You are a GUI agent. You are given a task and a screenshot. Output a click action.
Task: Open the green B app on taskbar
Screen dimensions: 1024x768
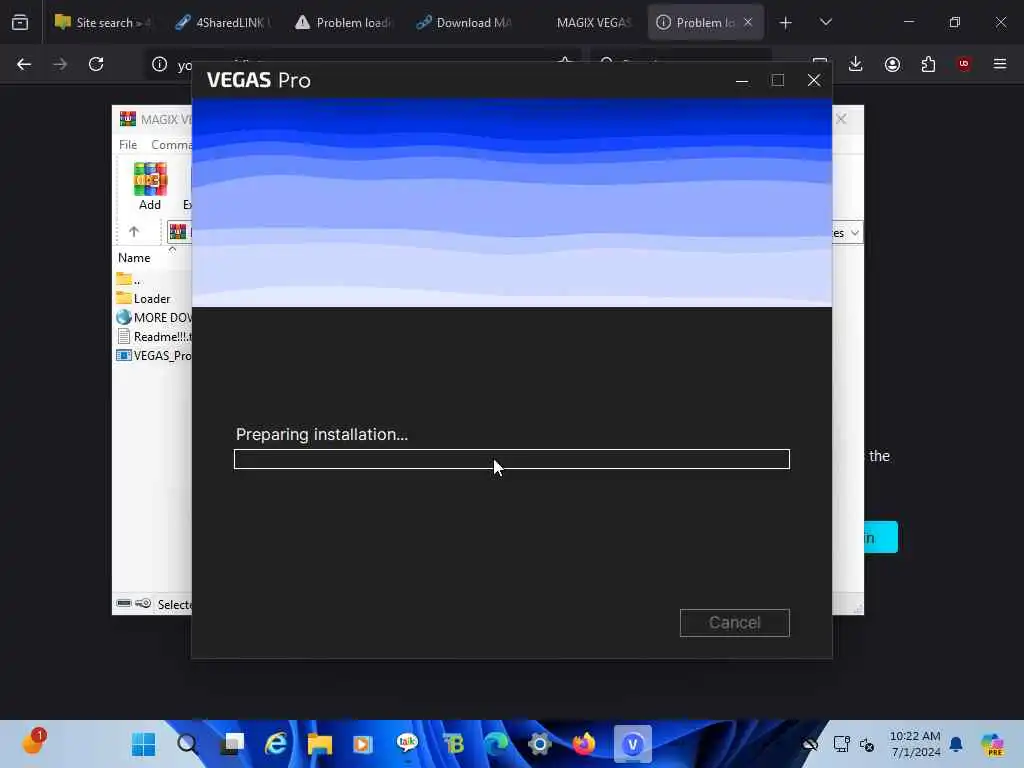[x=453, y=744]
